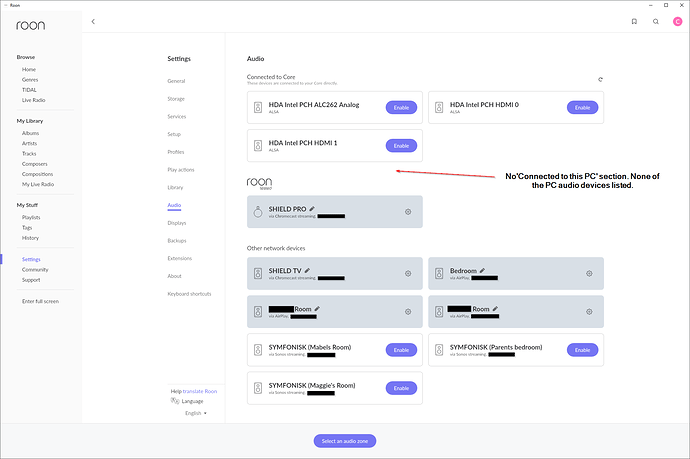Edit SHIELD PRO name pencil icon
The image size is (690, 459).
tap(312, 209)
